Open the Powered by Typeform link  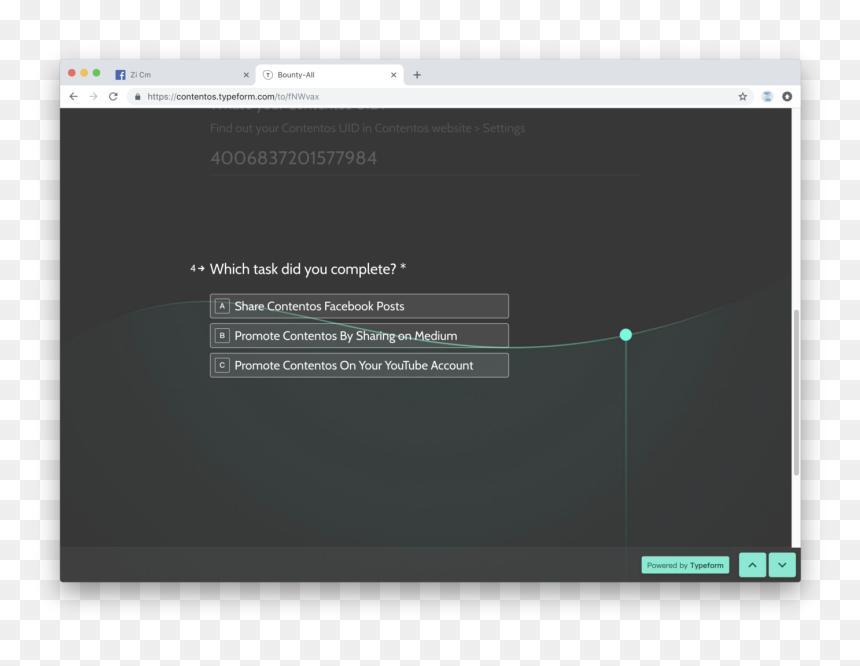685,565
